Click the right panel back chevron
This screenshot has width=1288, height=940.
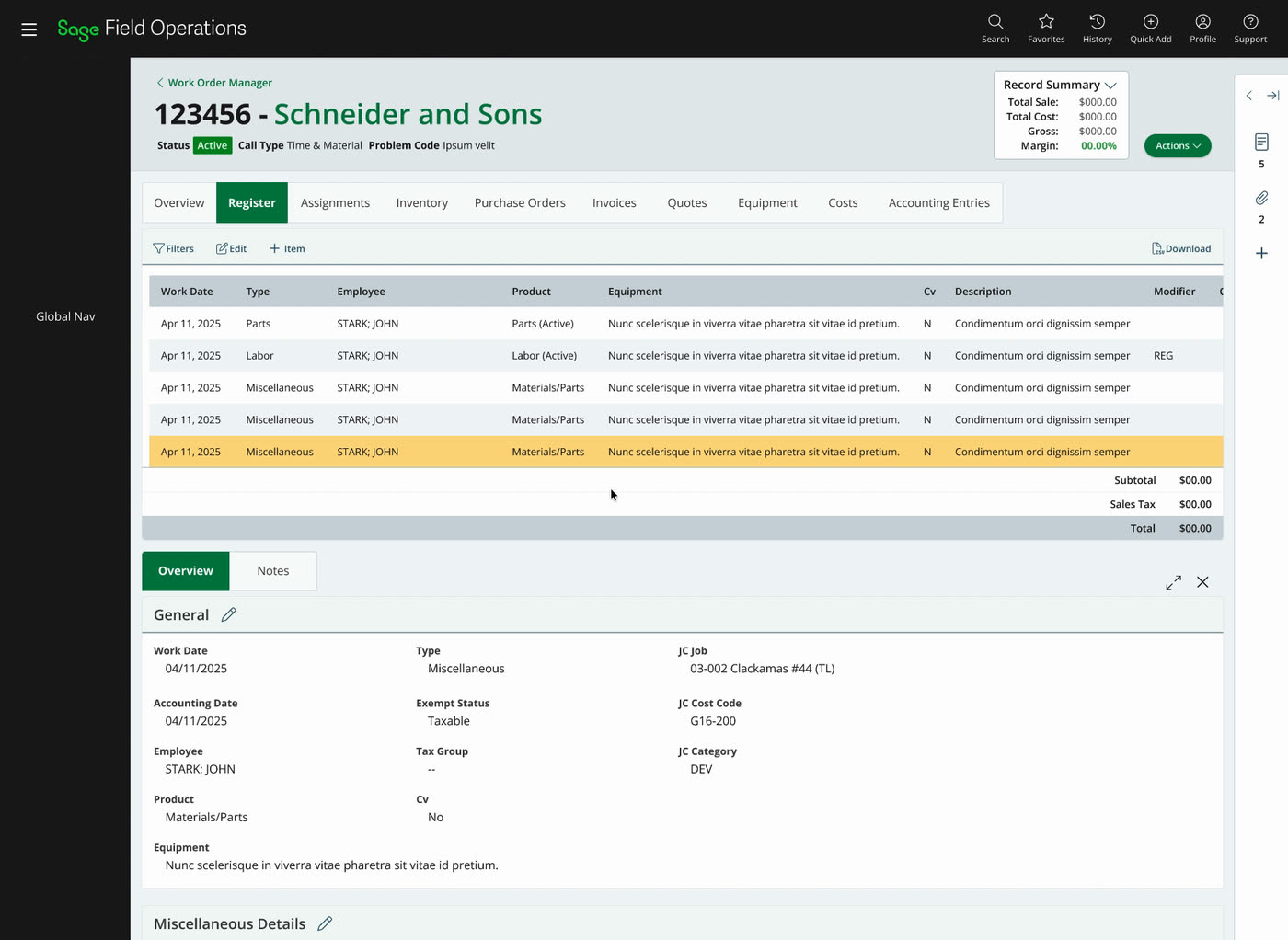[1248, 96]
